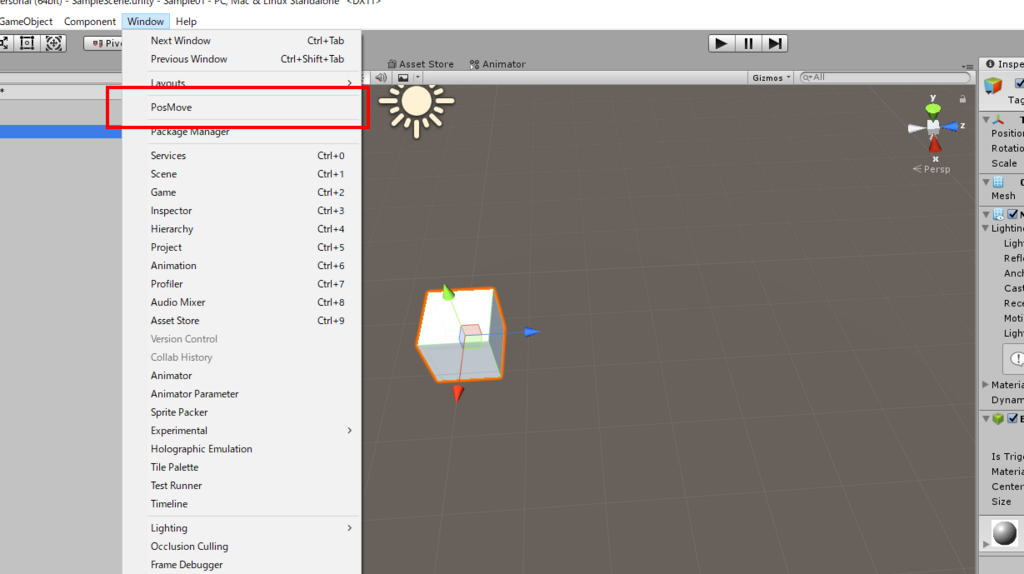Open the Asset Store tab
This screenshot has height=574, width=1024.
click(x=421, y=64)
